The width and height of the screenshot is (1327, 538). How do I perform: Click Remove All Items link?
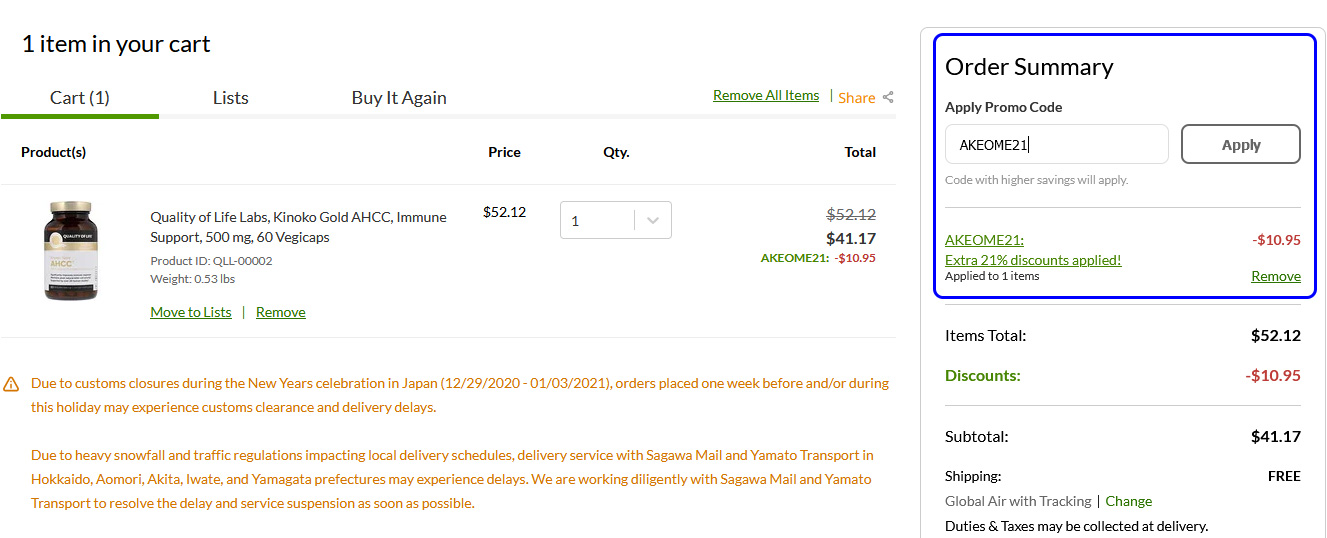point(766,95)
